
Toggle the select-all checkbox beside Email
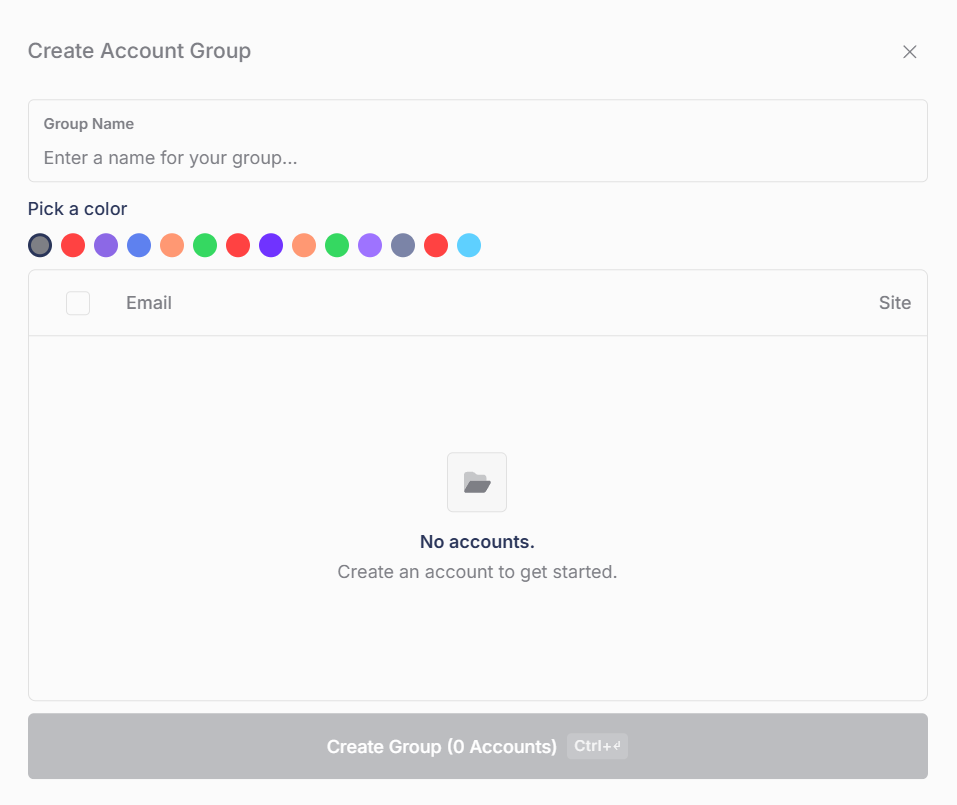[78, 303]
